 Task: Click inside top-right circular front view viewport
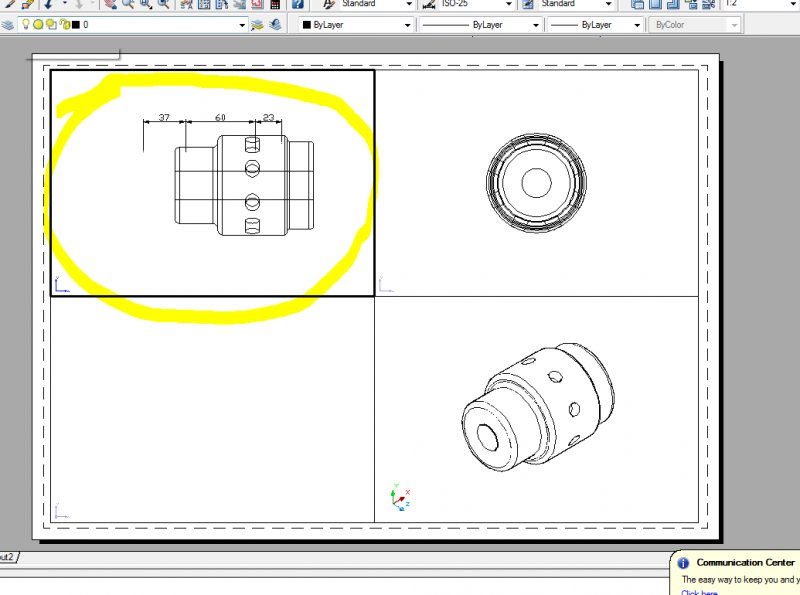[536, 183]
